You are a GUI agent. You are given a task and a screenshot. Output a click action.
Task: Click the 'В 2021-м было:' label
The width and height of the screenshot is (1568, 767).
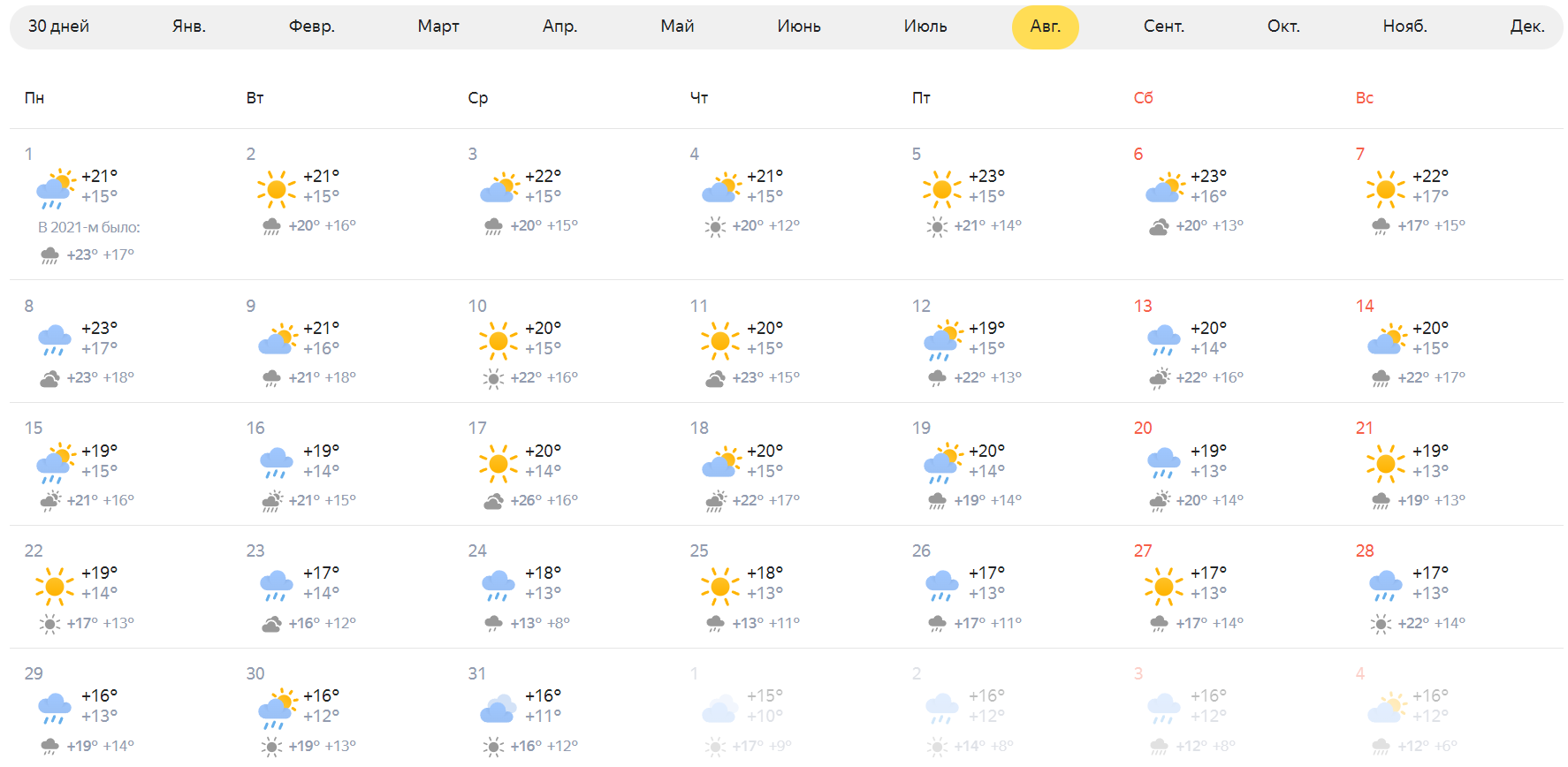(x=89, y=227)
